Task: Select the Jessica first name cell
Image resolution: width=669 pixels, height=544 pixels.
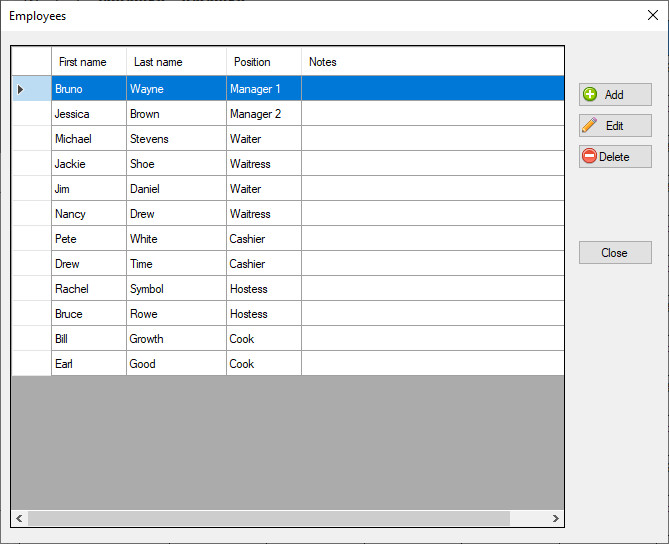Action: point(89,113)
